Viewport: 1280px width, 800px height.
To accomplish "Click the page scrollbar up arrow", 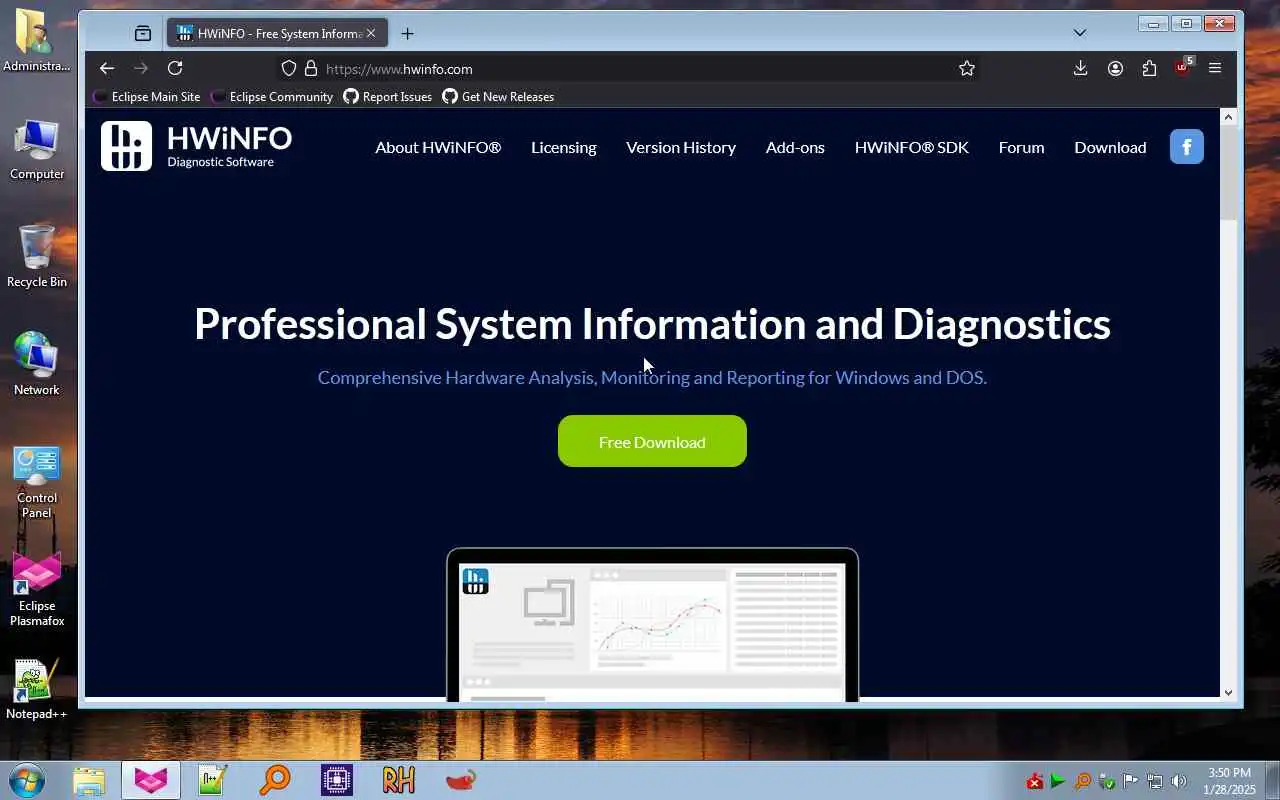I will pyautogui.click(x=1229, y=117).
